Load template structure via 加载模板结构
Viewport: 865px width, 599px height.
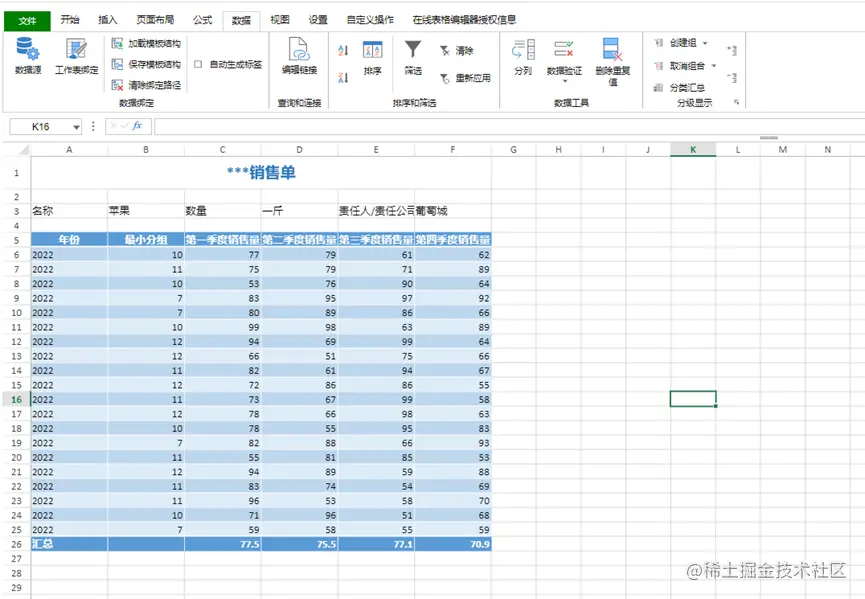point(146,44)
